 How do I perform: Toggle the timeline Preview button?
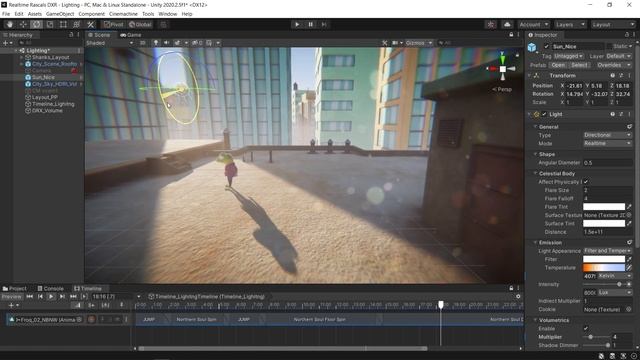(11, 297)
